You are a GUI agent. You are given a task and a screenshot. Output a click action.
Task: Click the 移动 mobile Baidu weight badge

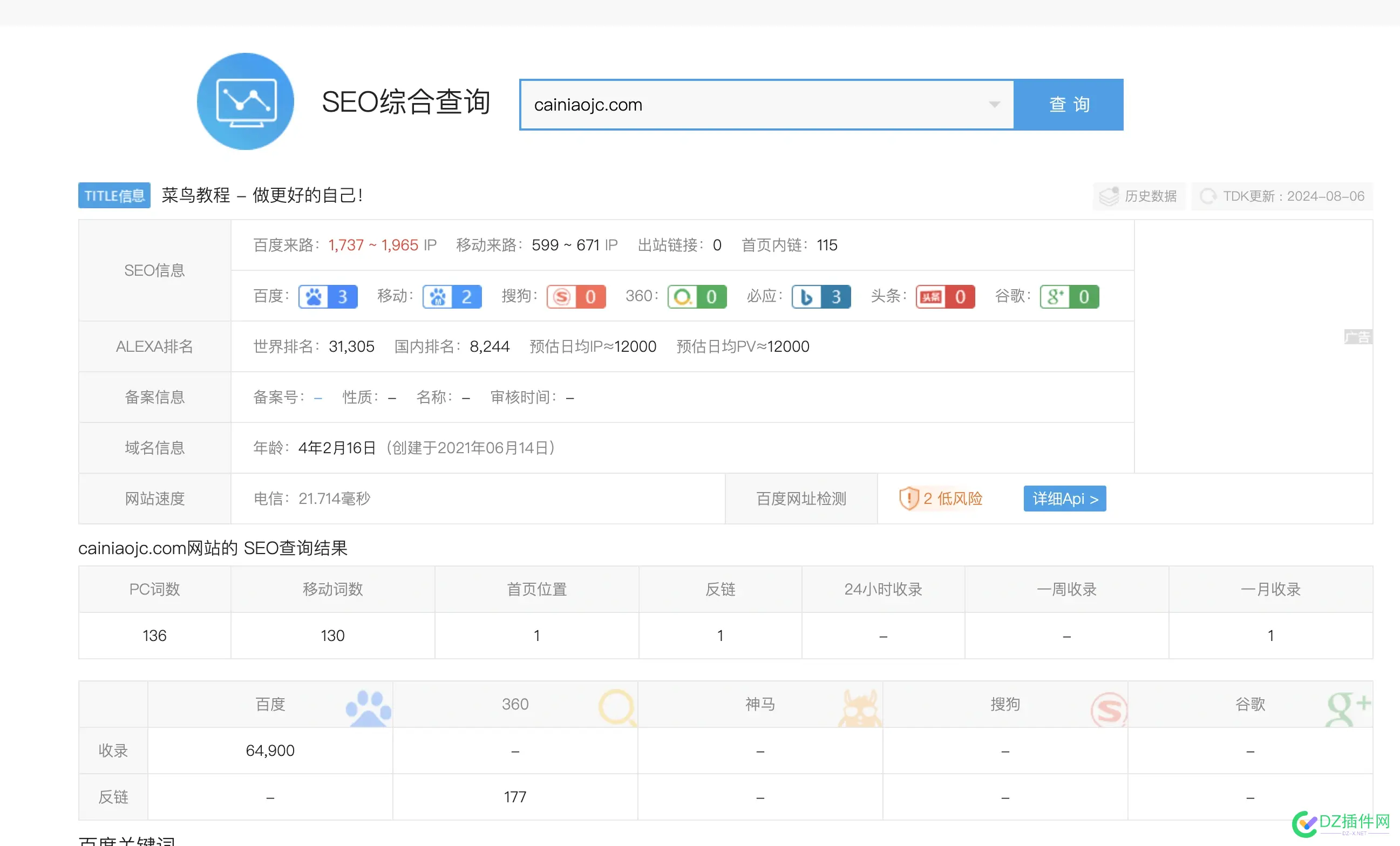(x=452, y=297)
